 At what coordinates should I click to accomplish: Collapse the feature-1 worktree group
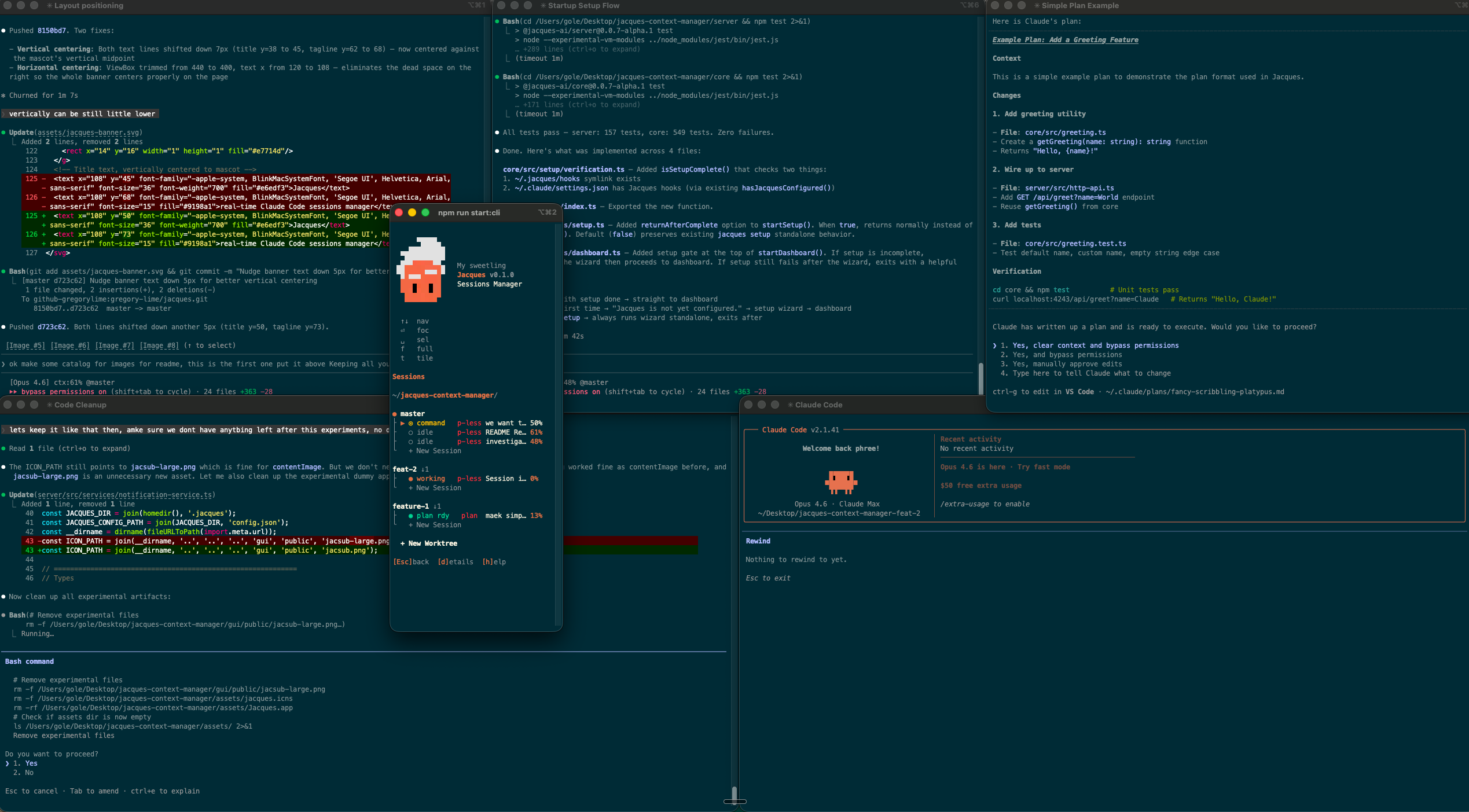coord(410,506)
